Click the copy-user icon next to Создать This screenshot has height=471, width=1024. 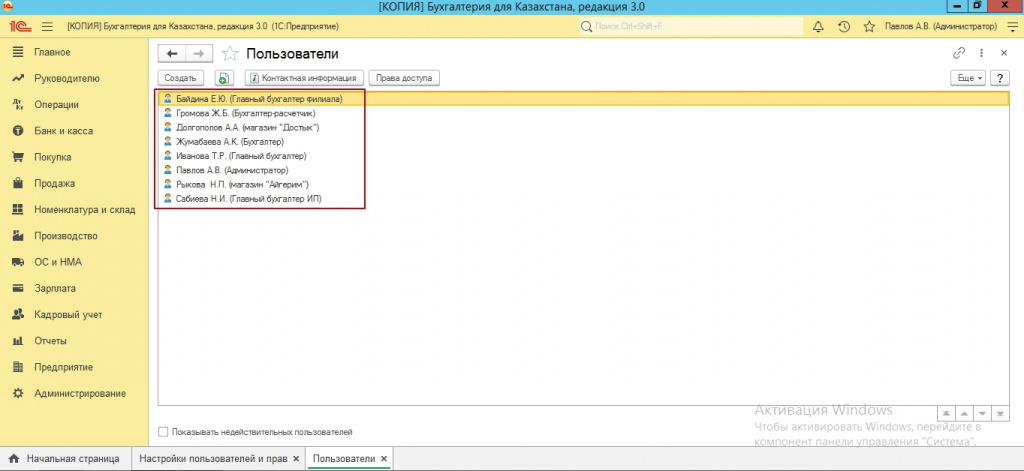click(x=223, y=78)
